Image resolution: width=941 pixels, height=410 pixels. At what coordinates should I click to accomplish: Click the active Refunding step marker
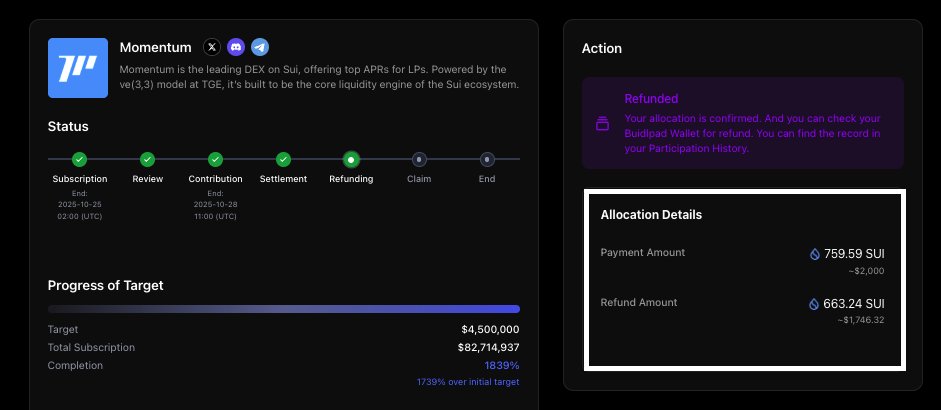[350, 159]
